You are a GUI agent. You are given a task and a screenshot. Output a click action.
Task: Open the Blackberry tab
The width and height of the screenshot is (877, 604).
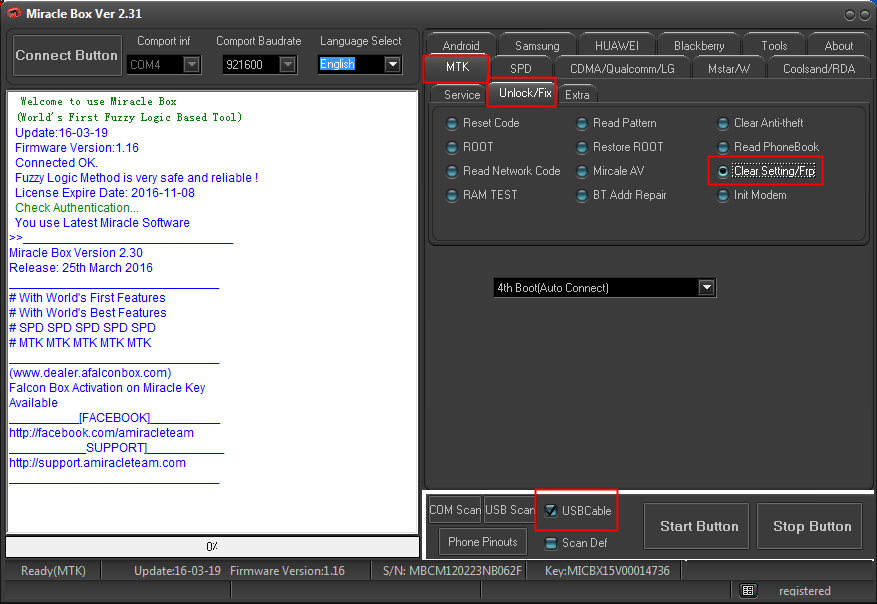click(699, 45)
